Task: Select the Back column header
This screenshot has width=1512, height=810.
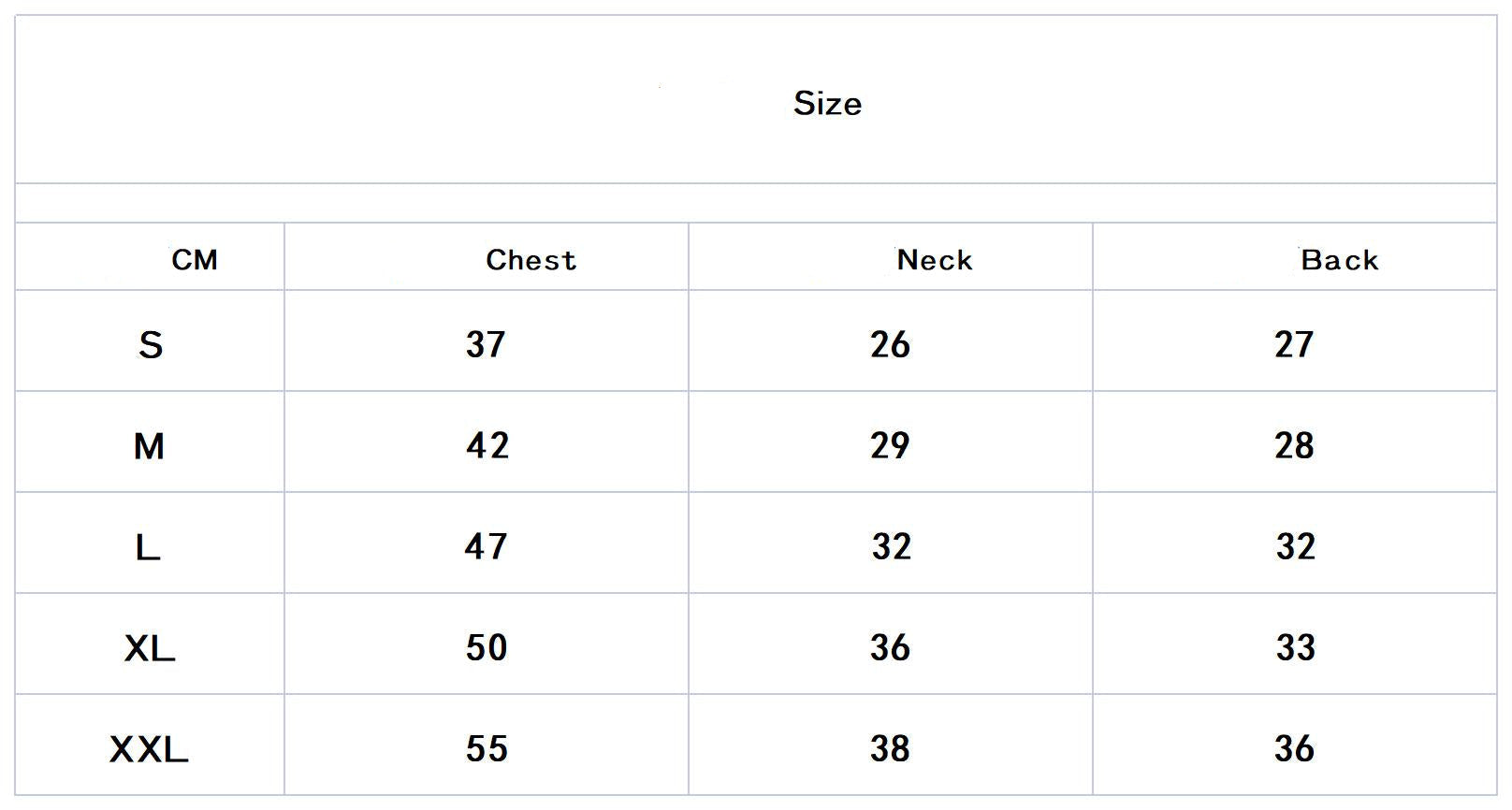Action: pos(1339,259)
